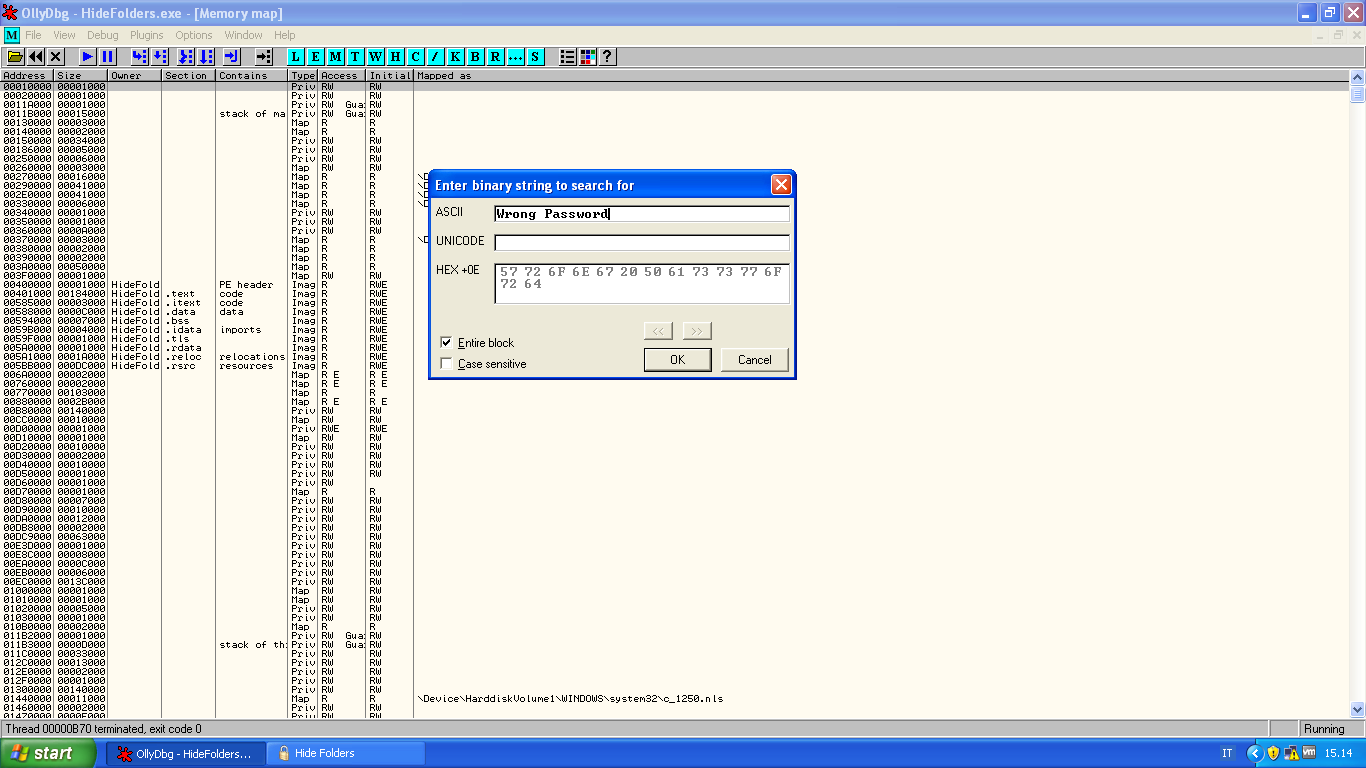Show Source window with S icon
Viewport: 1366px width, 768px height.
click(536, 57)
